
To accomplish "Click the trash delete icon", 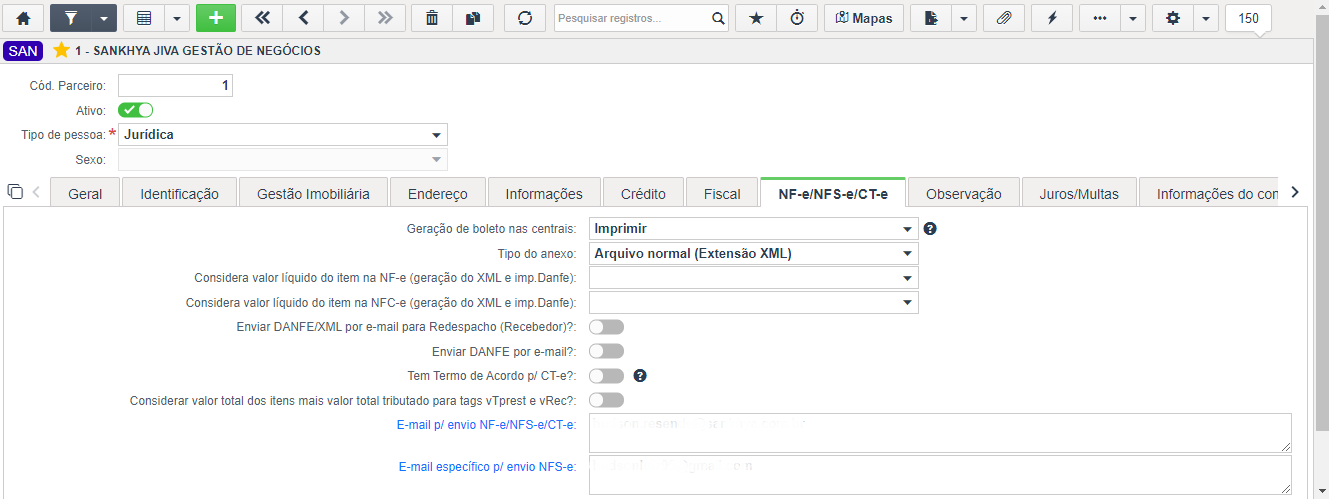I will click(x=432, y=18).
